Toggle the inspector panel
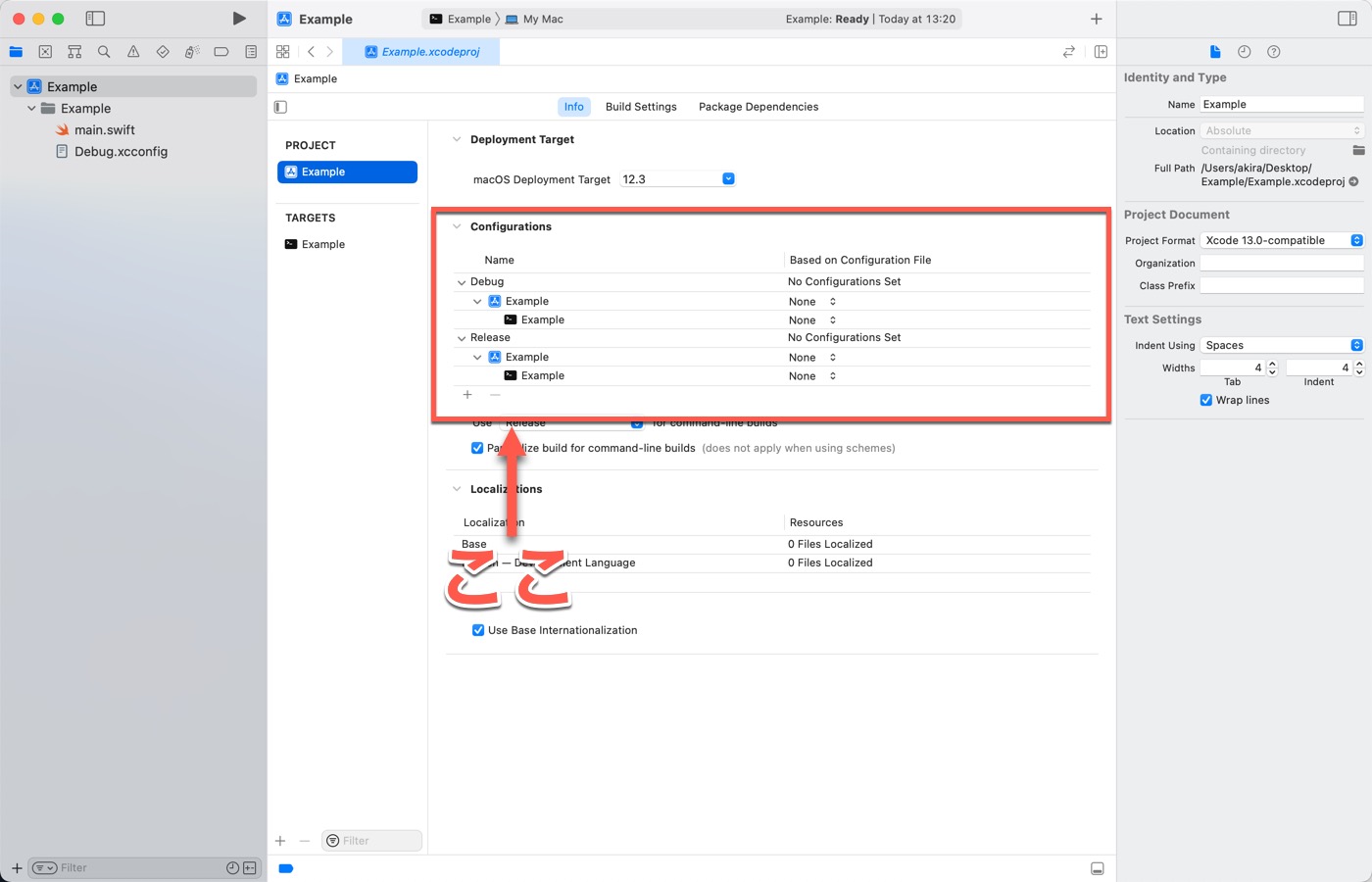 click(1347, 19)
